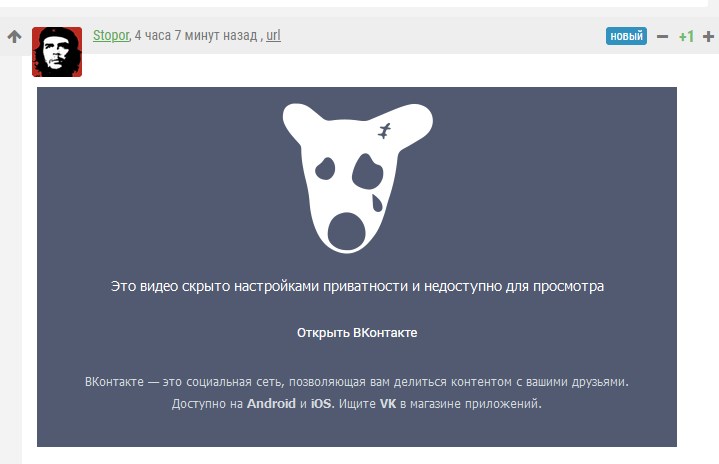Downvote the comment with the minus icon
This screenshot has height=464, width=719.
pyautogui.click(x=662, y=36)
